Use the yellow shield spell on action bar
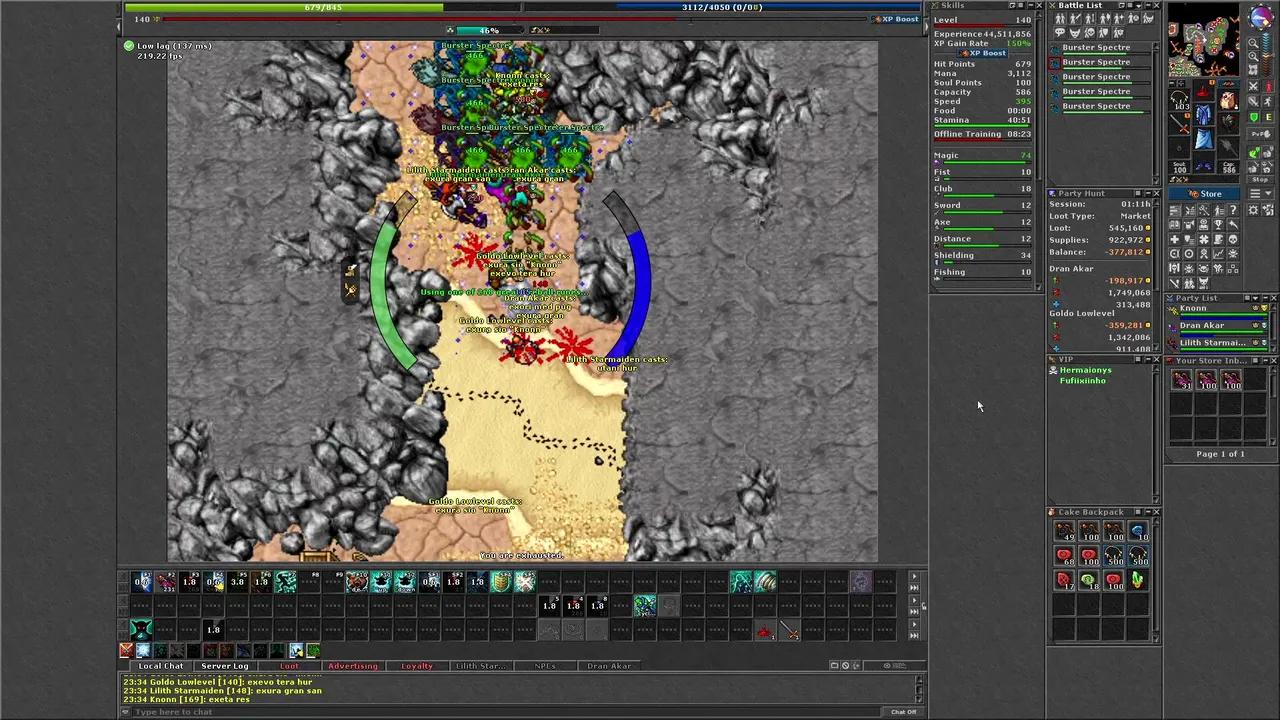Viewport: 1280px width, 720px height. pyautogui.click(x=500, y=581)
